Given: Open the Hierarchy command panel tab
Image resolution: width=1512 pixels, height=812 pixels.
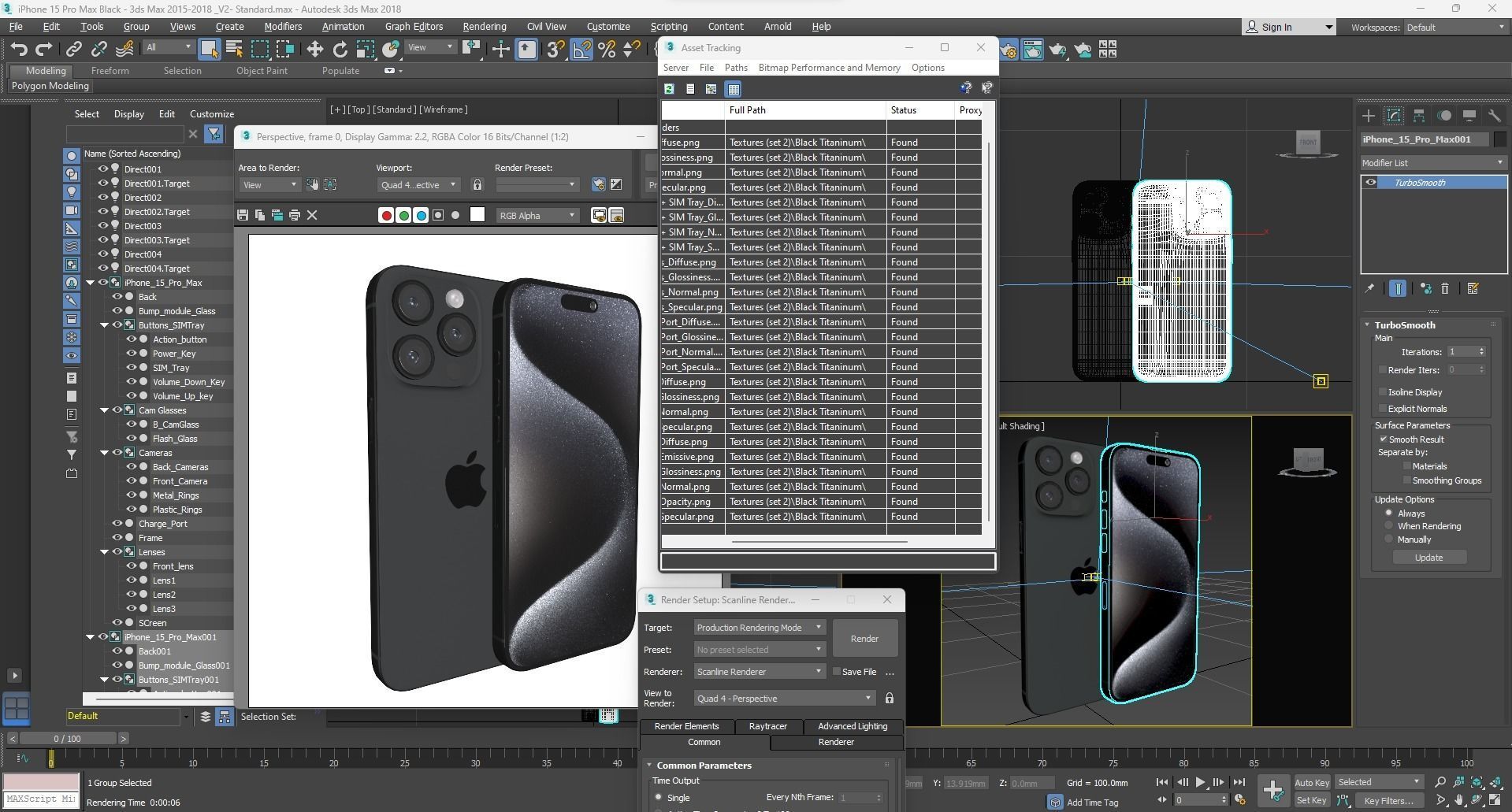Looking at the screenshot, I should point(1419,116).
